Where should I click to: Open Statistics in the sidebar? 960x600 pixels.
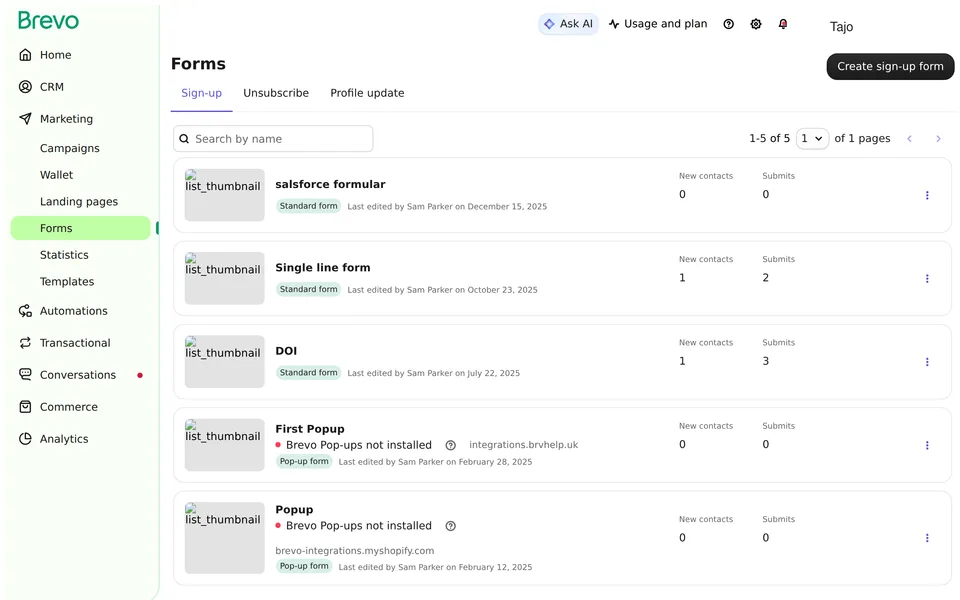click(64, 255)
